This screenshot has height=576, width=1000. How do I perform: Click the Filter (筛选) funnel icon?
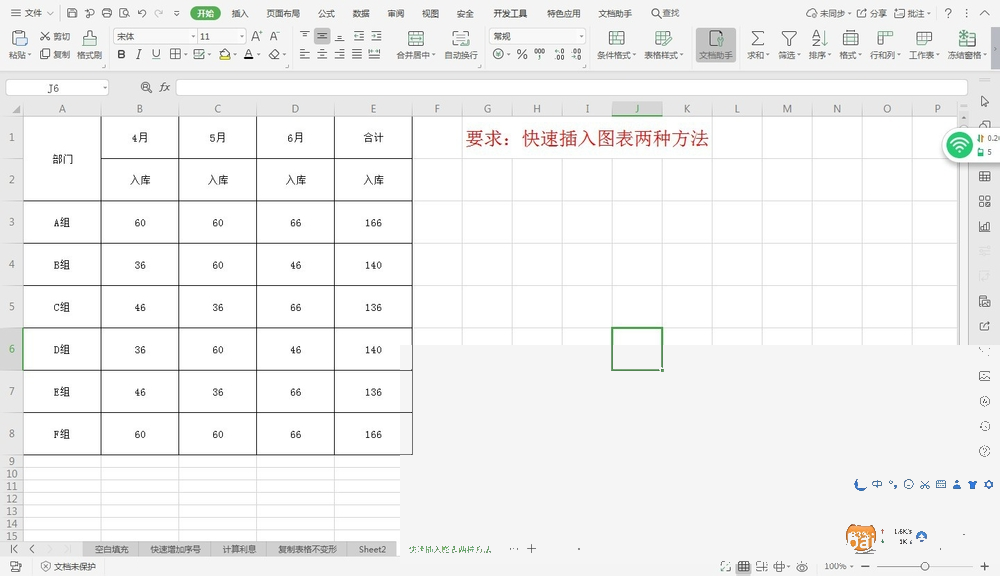tap(789, 38)
